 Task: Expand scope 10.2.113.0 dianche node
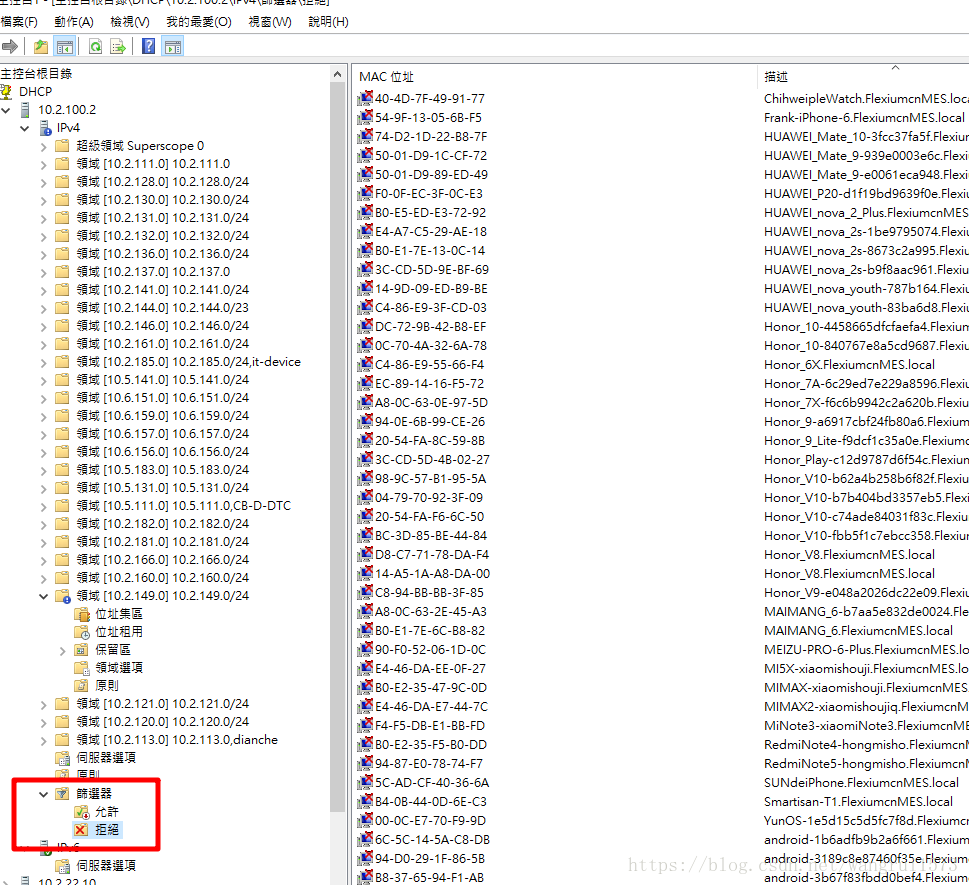[43, 741]
